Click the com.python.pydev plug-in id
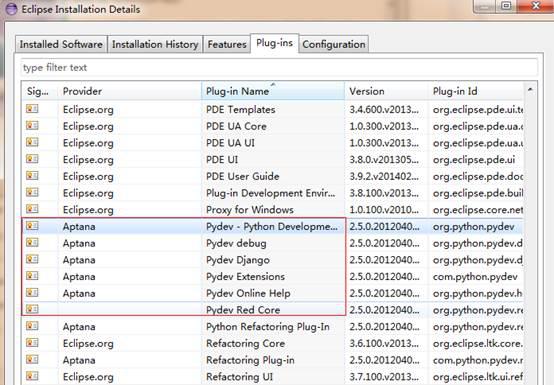Image resolution: width=554 pixels, height=385 pixels. pos(475,277)
